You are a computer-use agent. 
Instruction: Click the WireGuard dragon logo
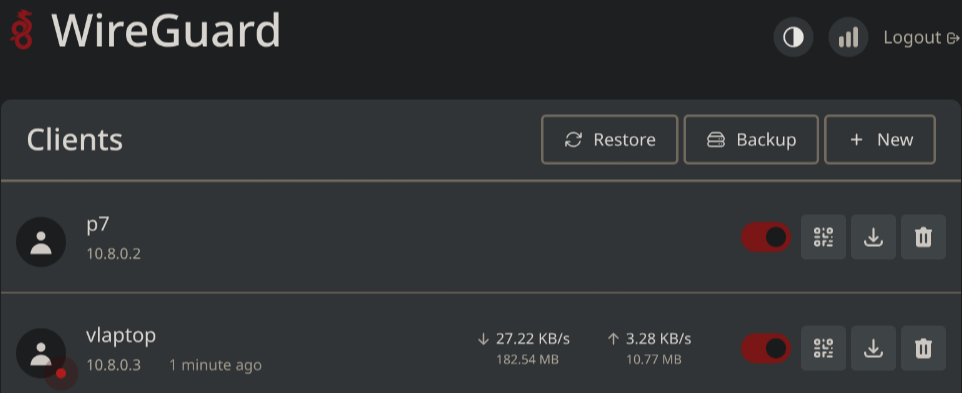coord(21,29)
